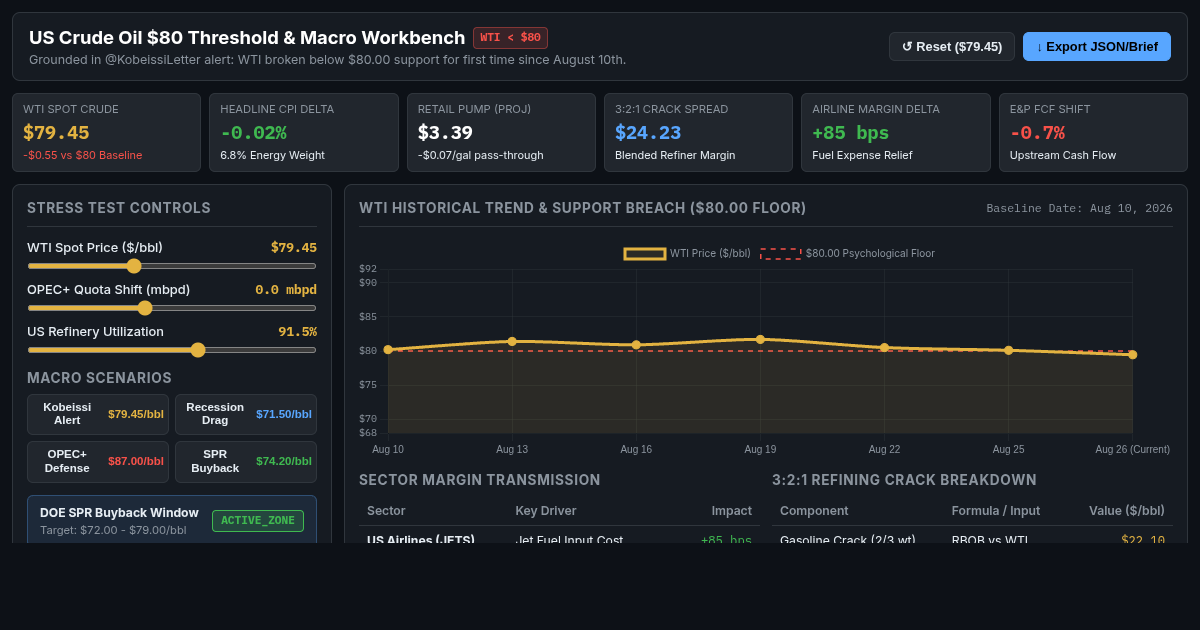Click the DOE SPR Buyback Window title

click(x=119, y=512)
